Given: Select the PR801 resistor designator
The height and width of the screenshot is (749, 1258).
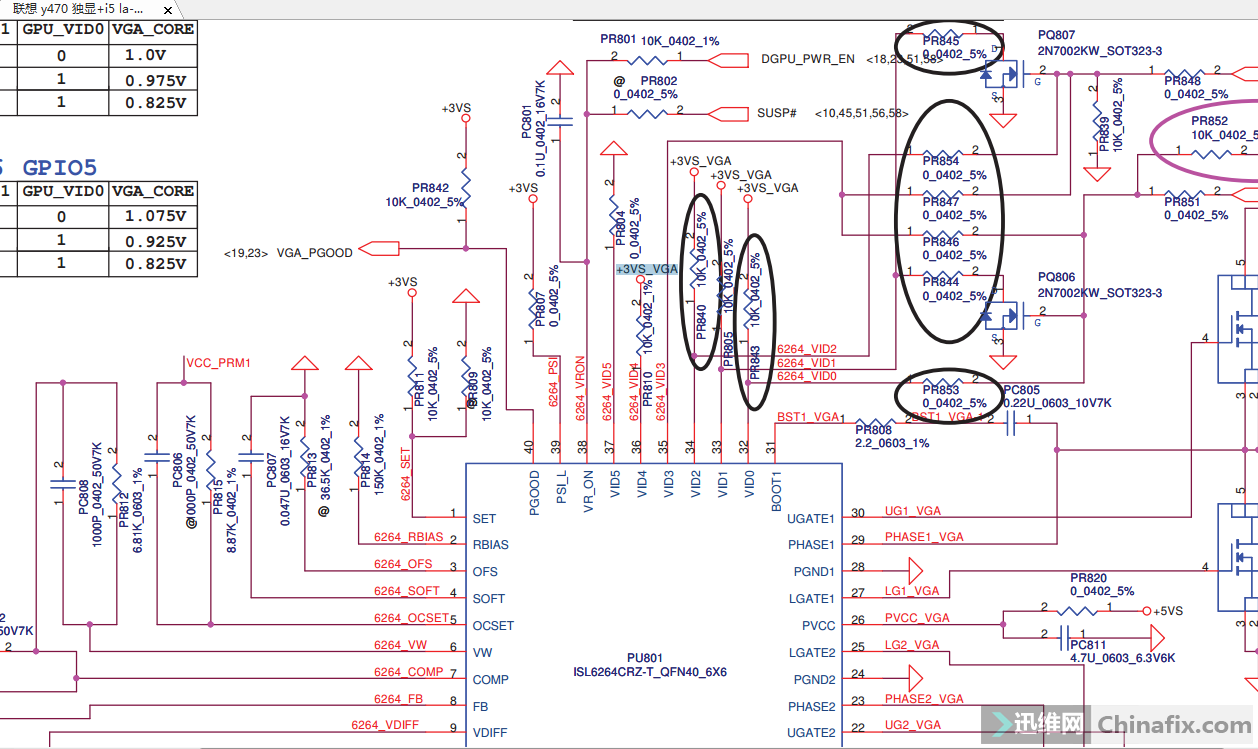Looking at the screenshot, I should click(618, 39).
